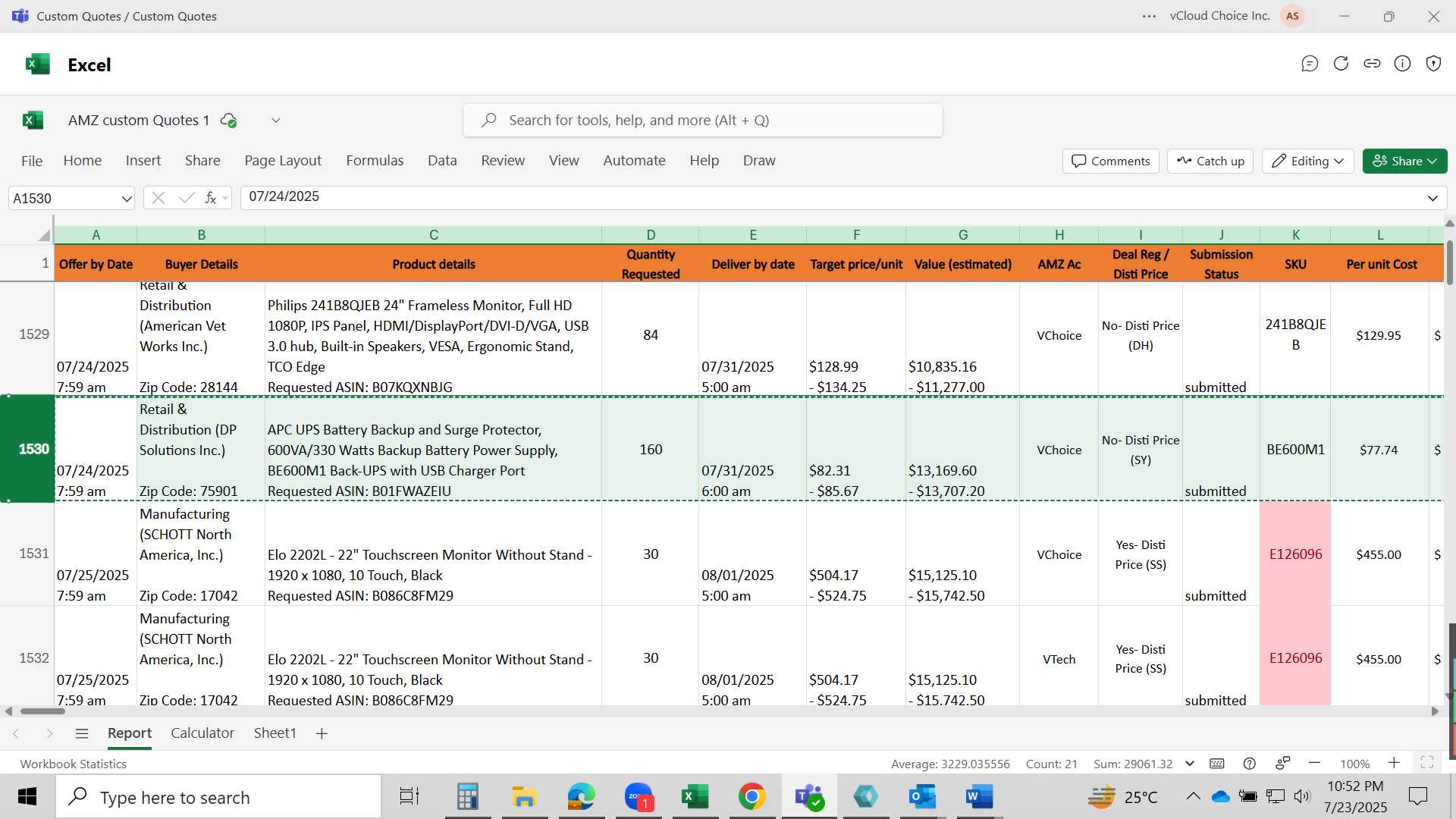Switch to the Sheet1 sheet tab
The width and height of the screenshot is (1456, 819).
click(275, 733)
